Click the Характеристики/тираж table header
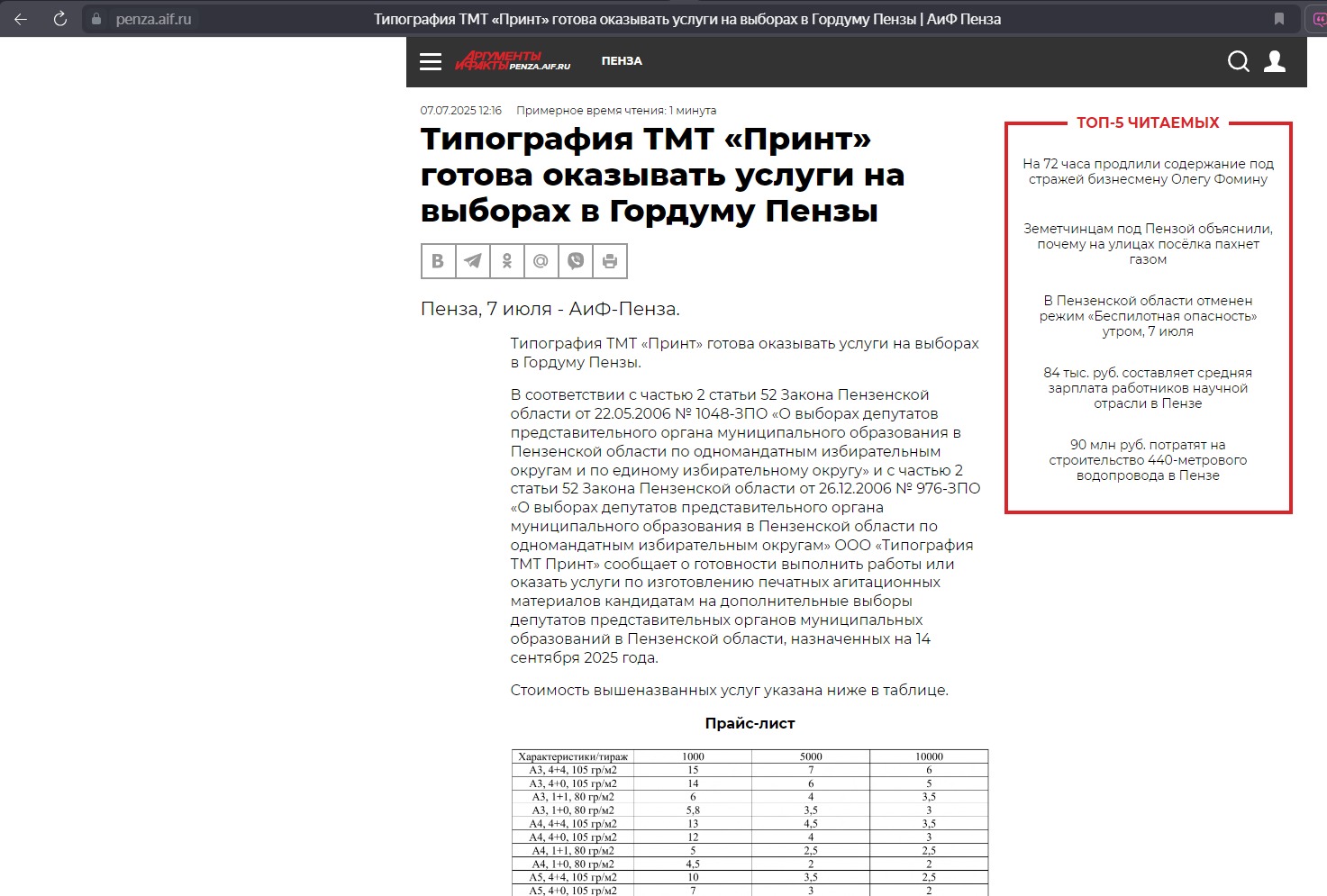Screen dimensions: 1327x896 click(x=573, y=756)
